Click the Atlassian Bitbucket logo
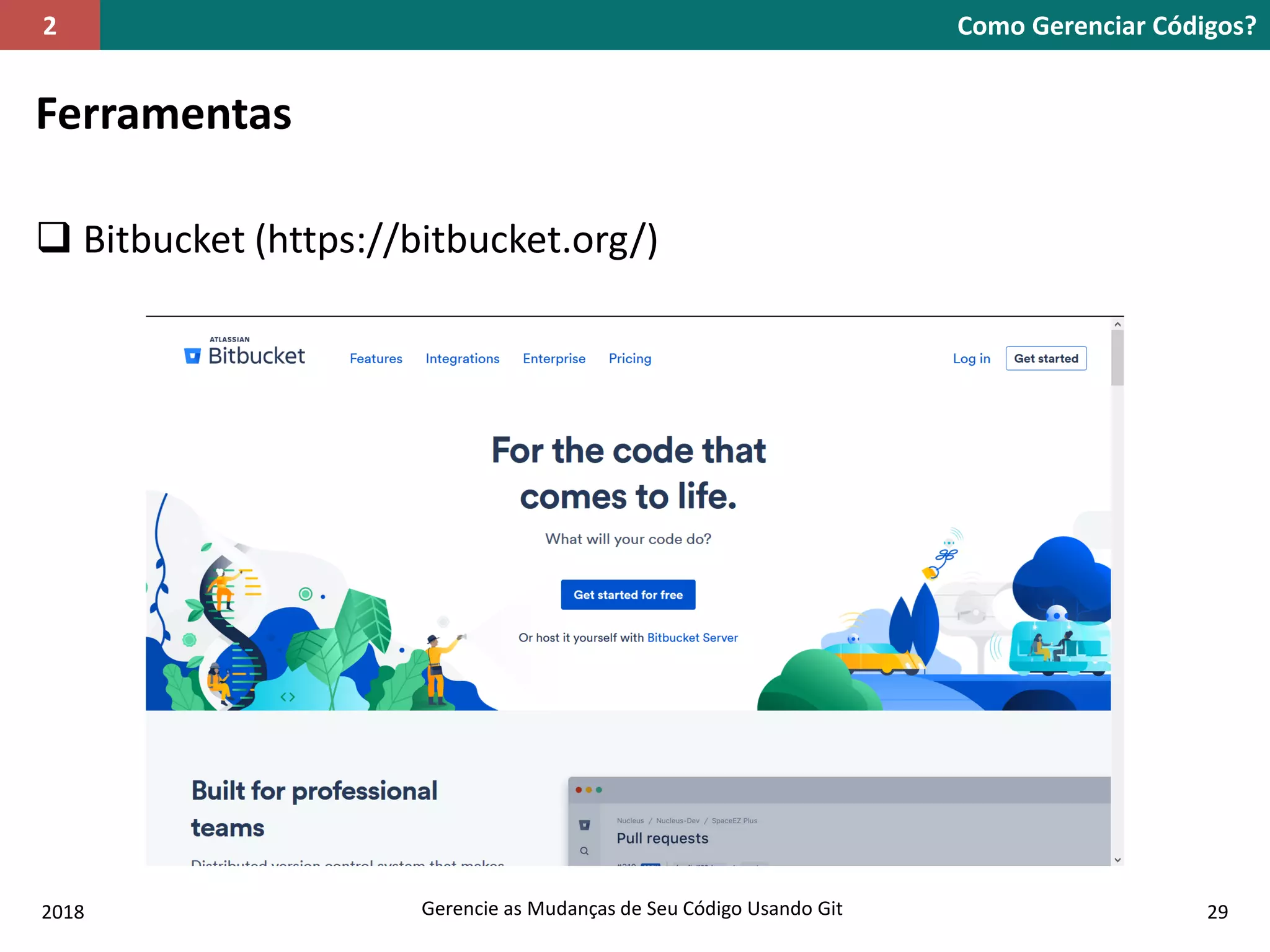 coord(244,352)
